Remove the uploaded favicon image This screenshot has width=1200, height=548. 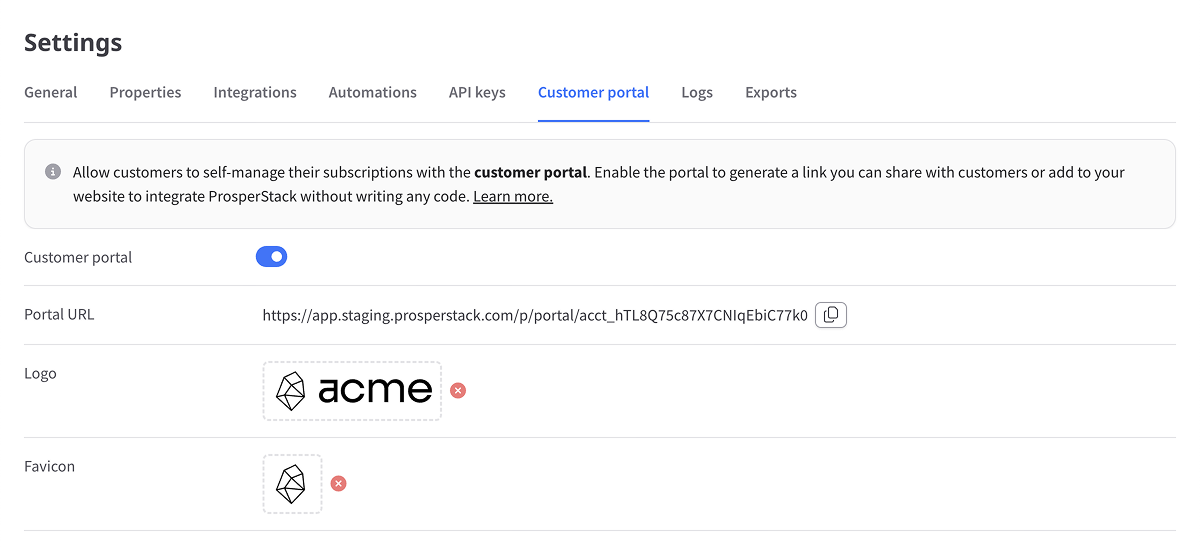coord(339,484)
